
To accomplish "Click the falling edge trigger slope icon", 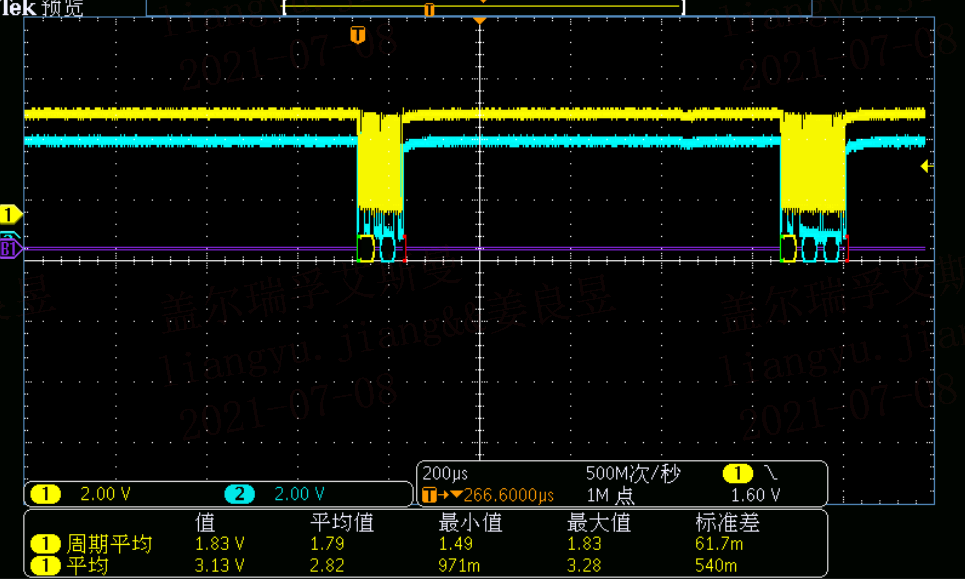I will pyautogui.click(x=770, y=473).
